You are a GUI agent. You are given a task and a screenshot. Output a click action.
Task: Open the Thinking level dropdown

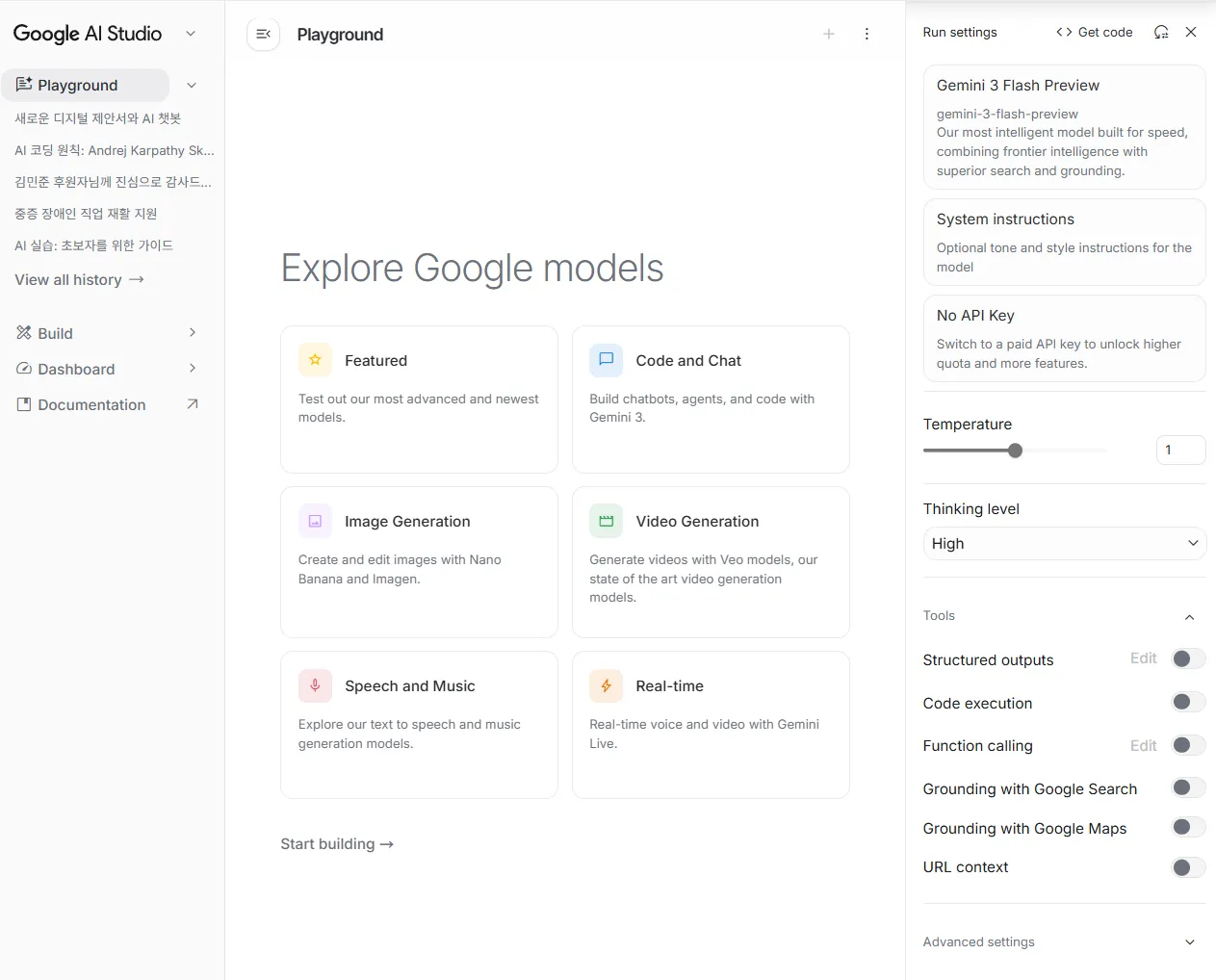tap(1065, 544)
